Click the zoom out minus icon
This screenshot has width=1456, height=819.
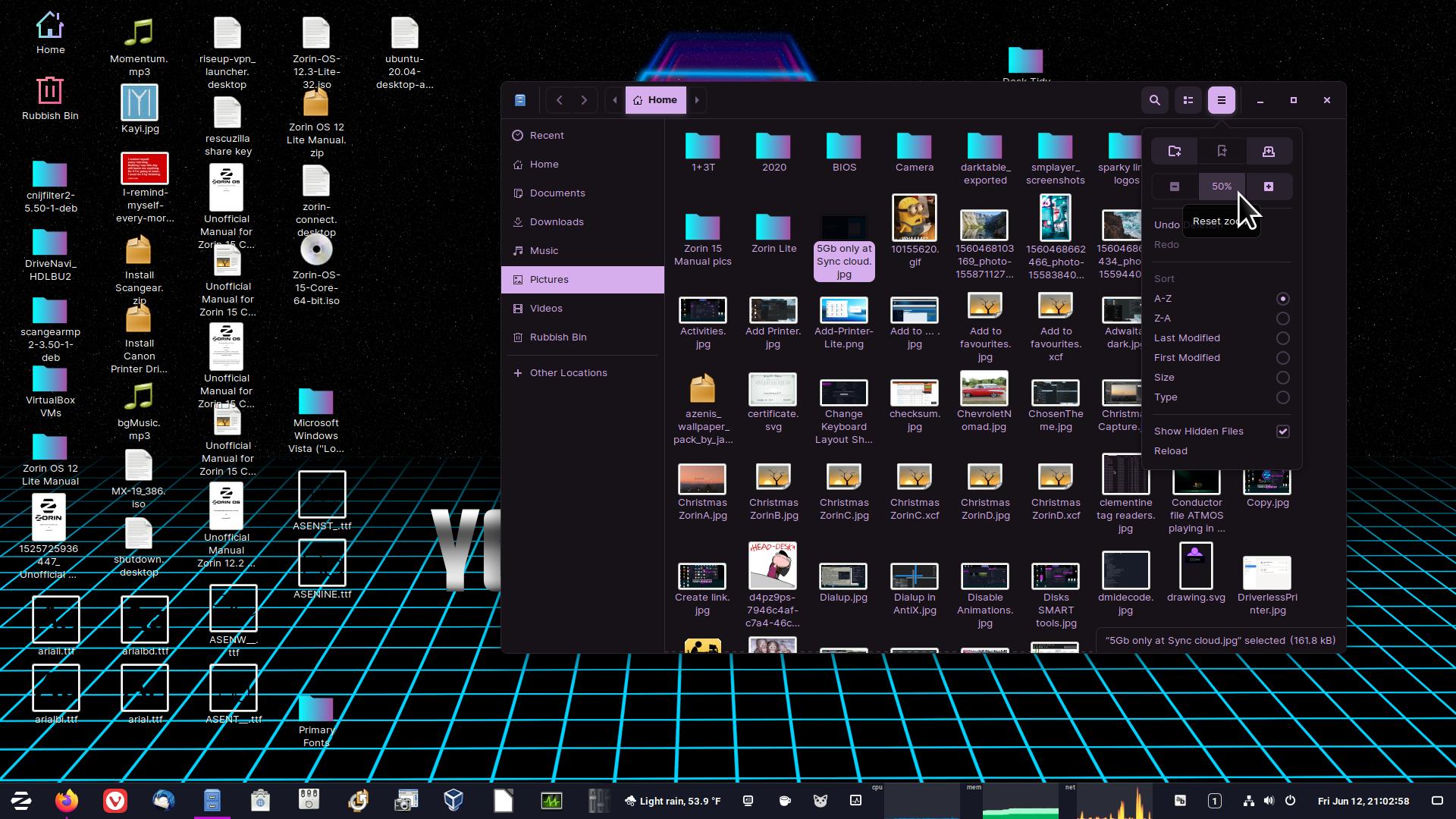1175,187
